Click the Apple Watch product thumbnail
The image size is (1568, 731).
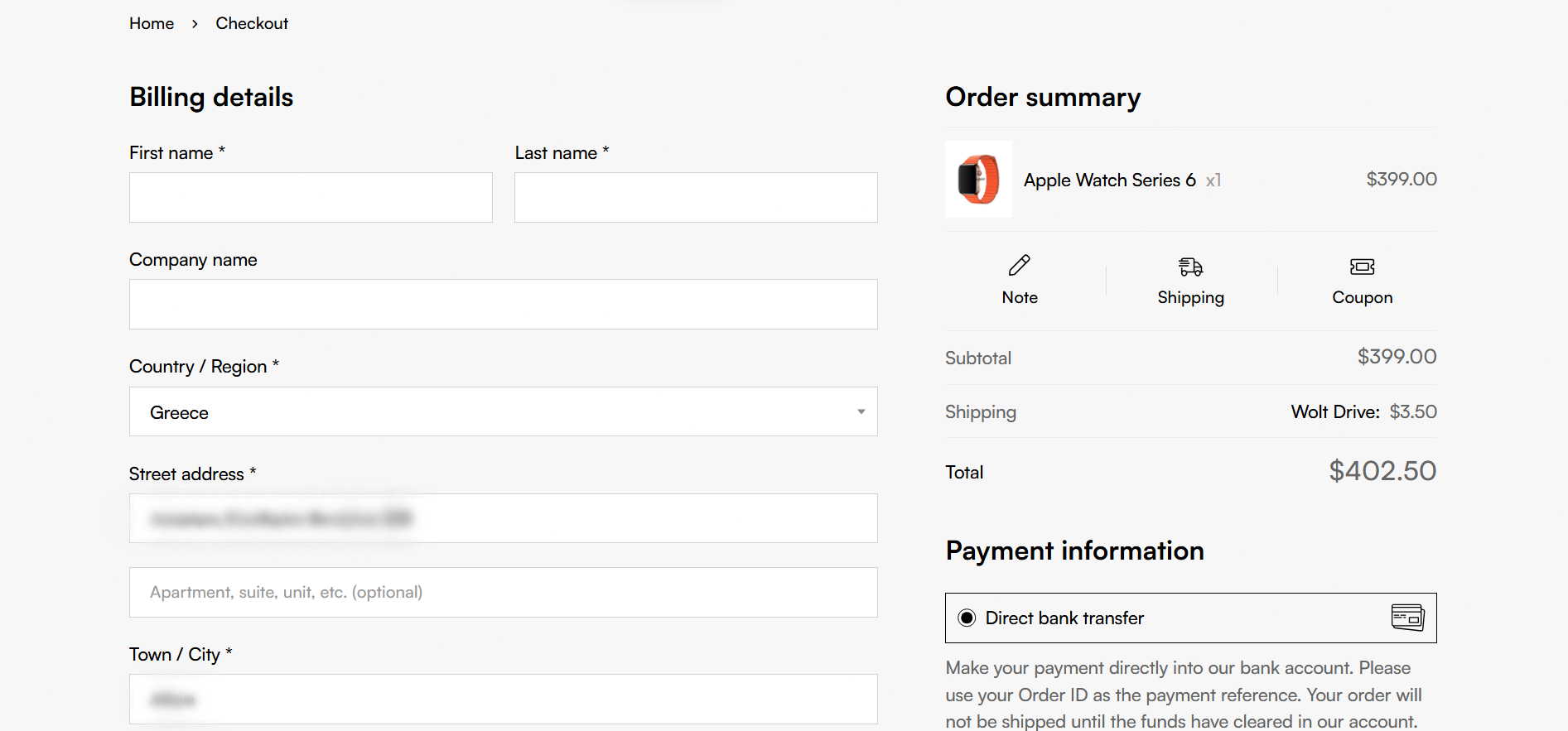pos(978,180)
